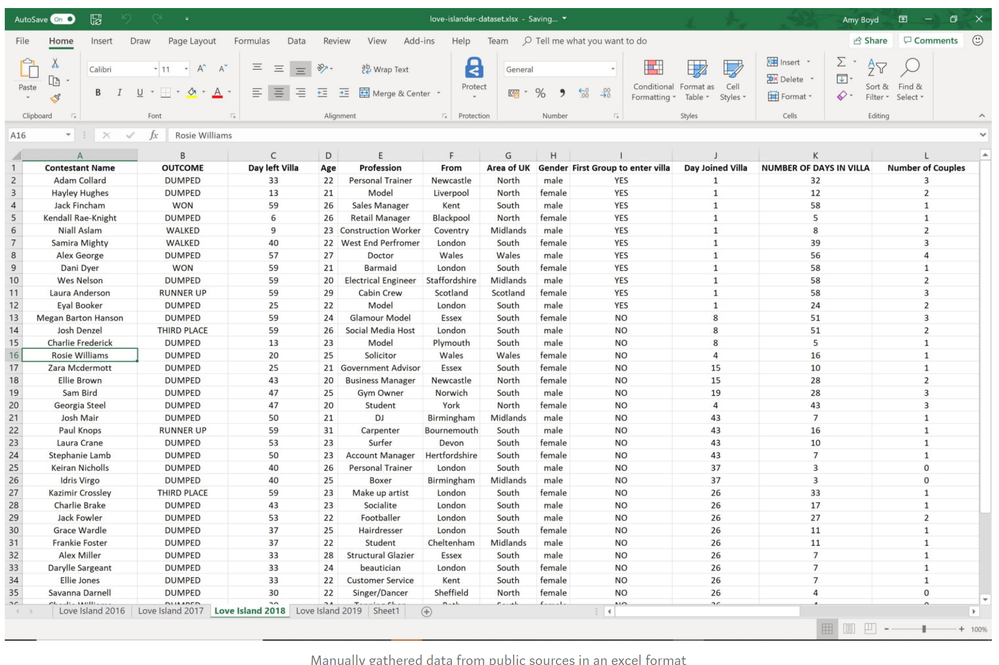Expand the formula bar

tap(982, 135)
